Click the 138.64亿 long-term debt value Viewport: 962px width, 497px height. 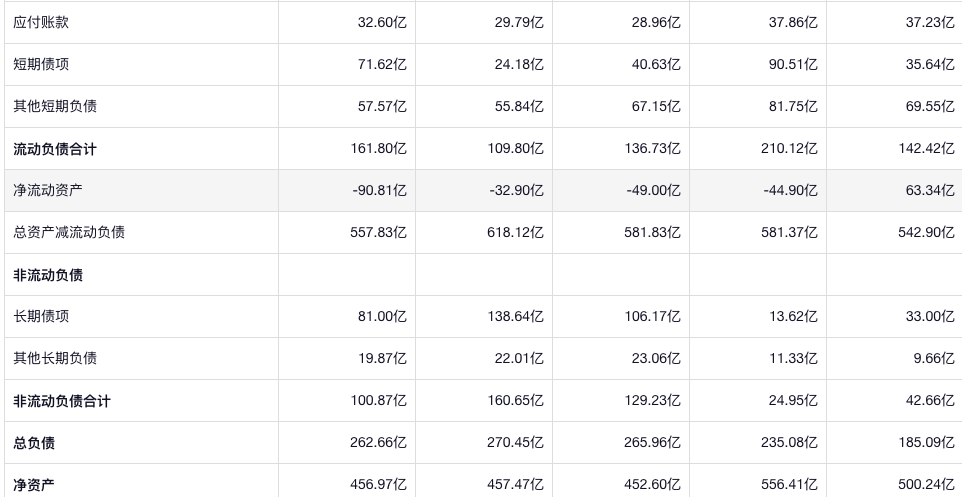[x=515, y=316]
